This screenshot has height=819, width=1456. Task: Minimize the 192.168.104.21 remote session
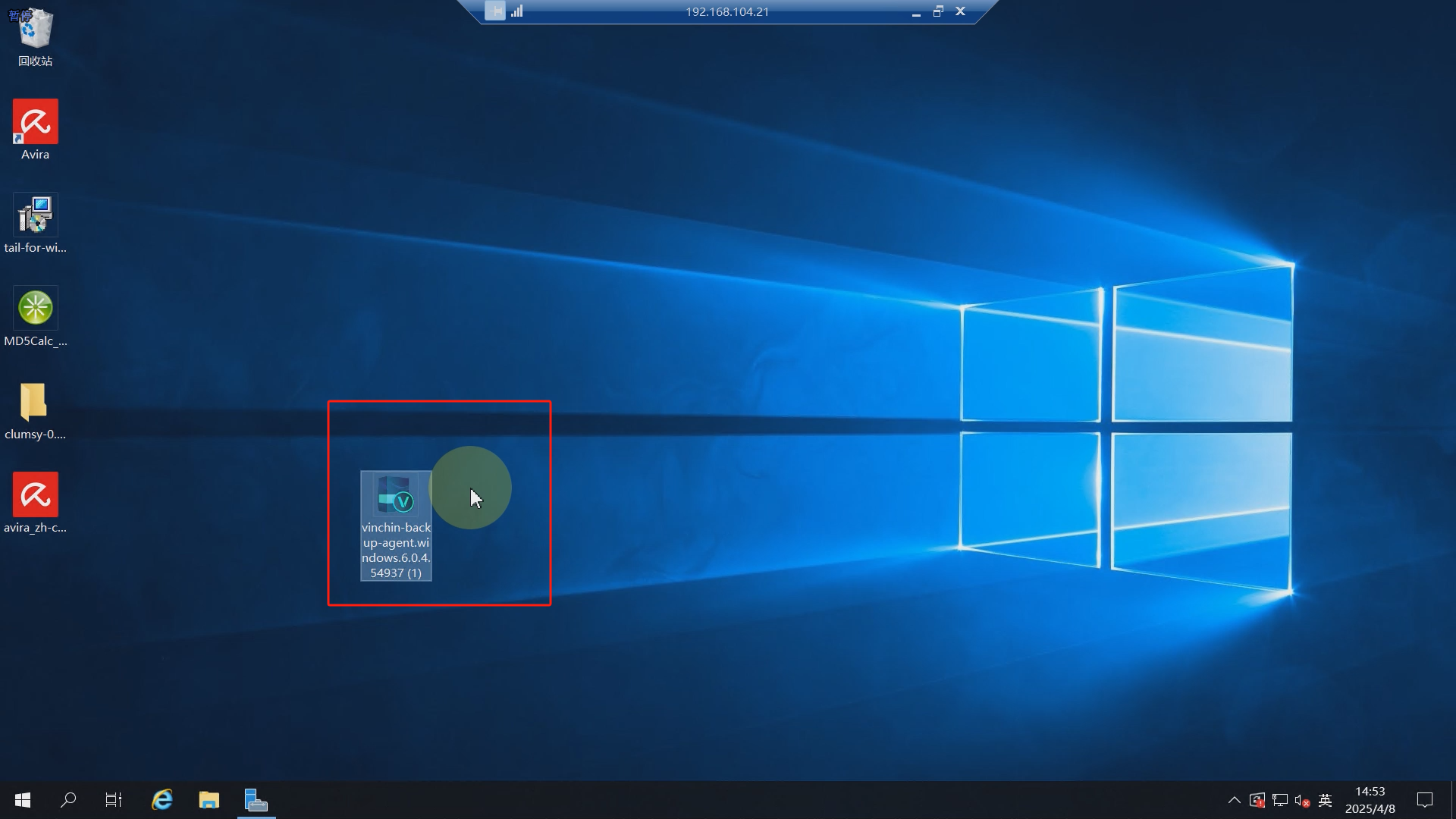click(916, 13)
